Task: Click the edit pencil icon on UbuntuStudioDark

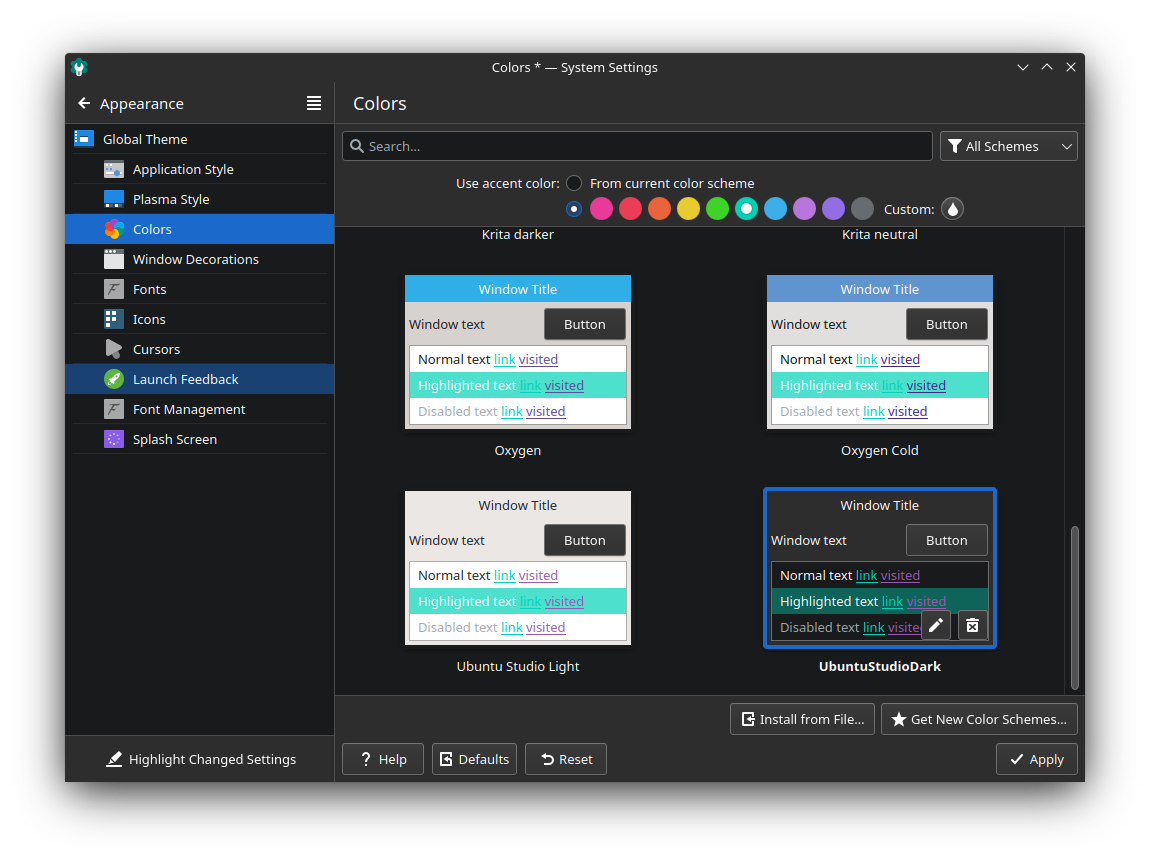Action: click(935, 626)
